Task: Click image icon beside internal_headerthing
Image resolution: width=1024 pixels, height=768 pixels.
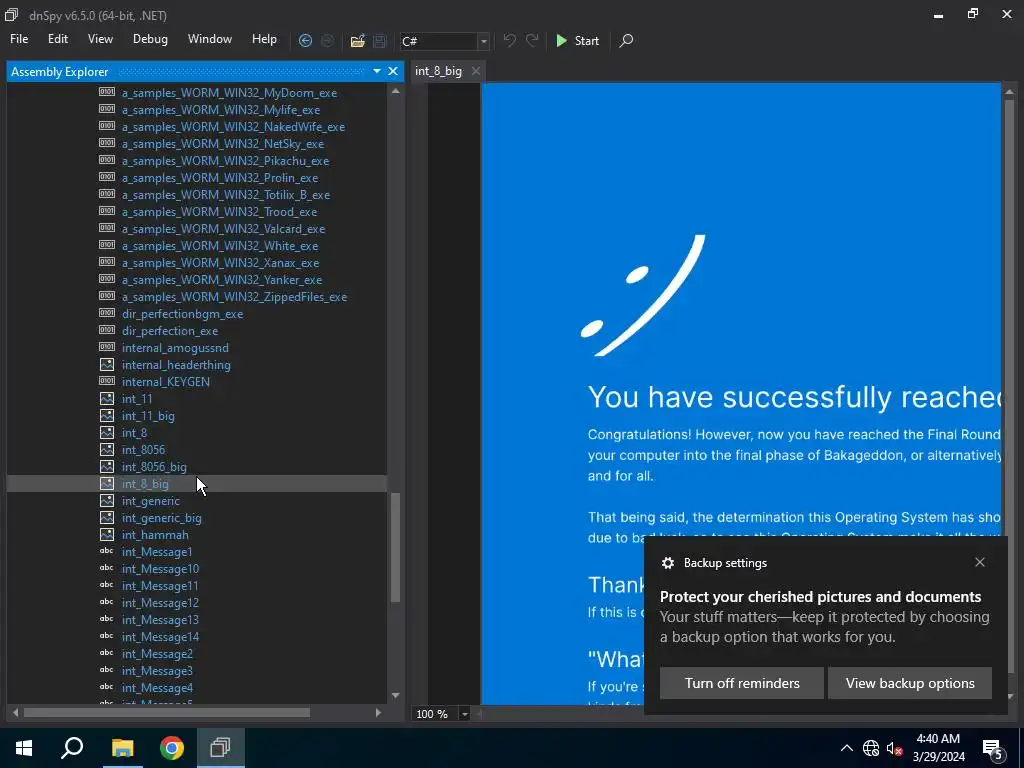Action: click(106, 364)
